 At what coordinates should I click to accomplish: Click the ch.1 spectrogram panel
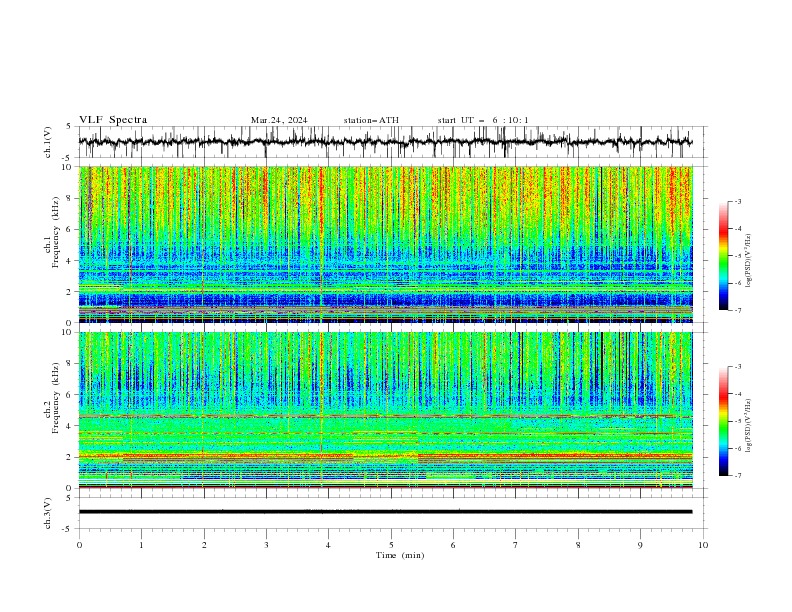click(385, 244)
